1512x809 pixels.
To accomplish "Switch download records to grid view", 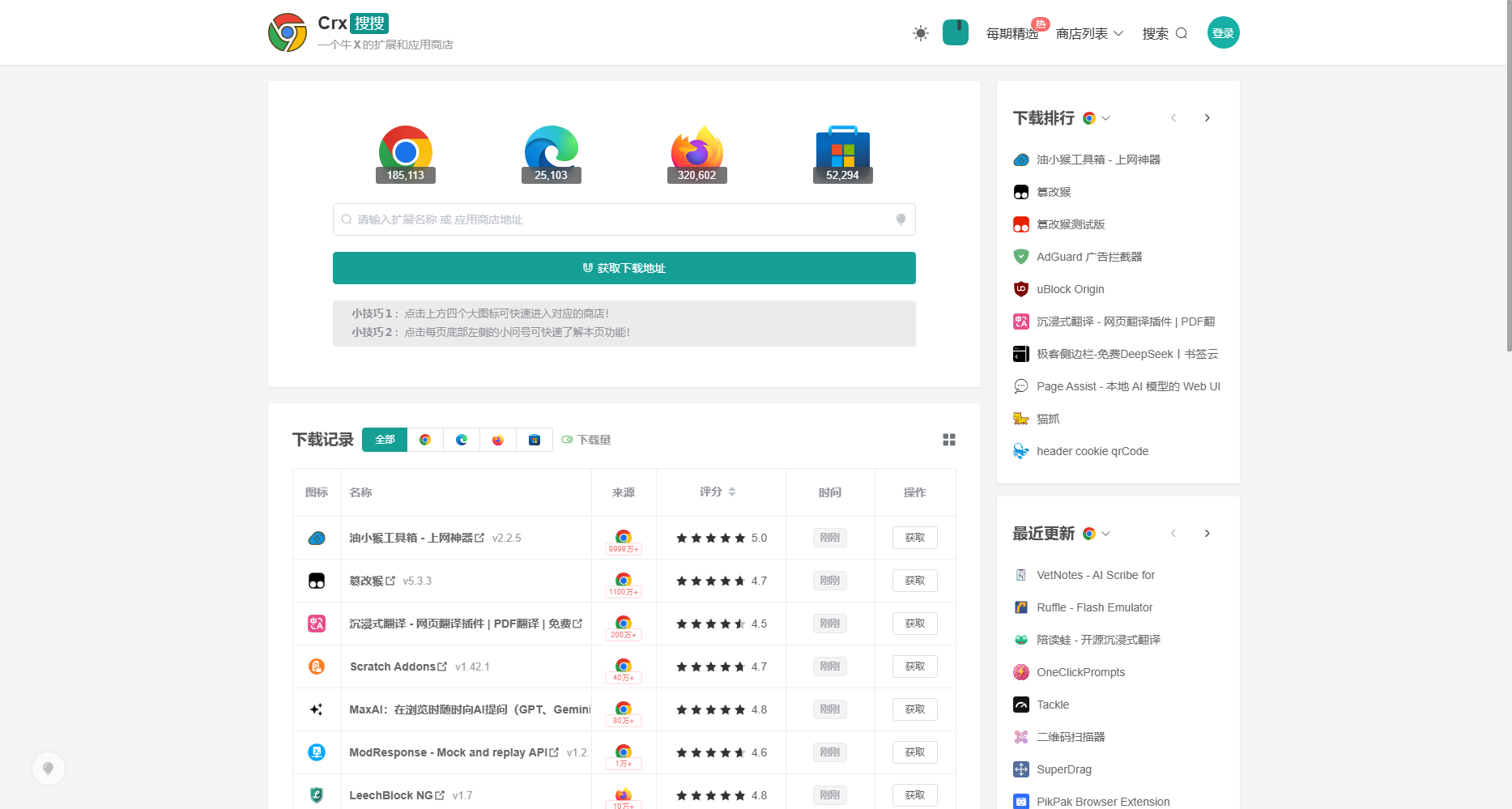I will coord(949,440).
